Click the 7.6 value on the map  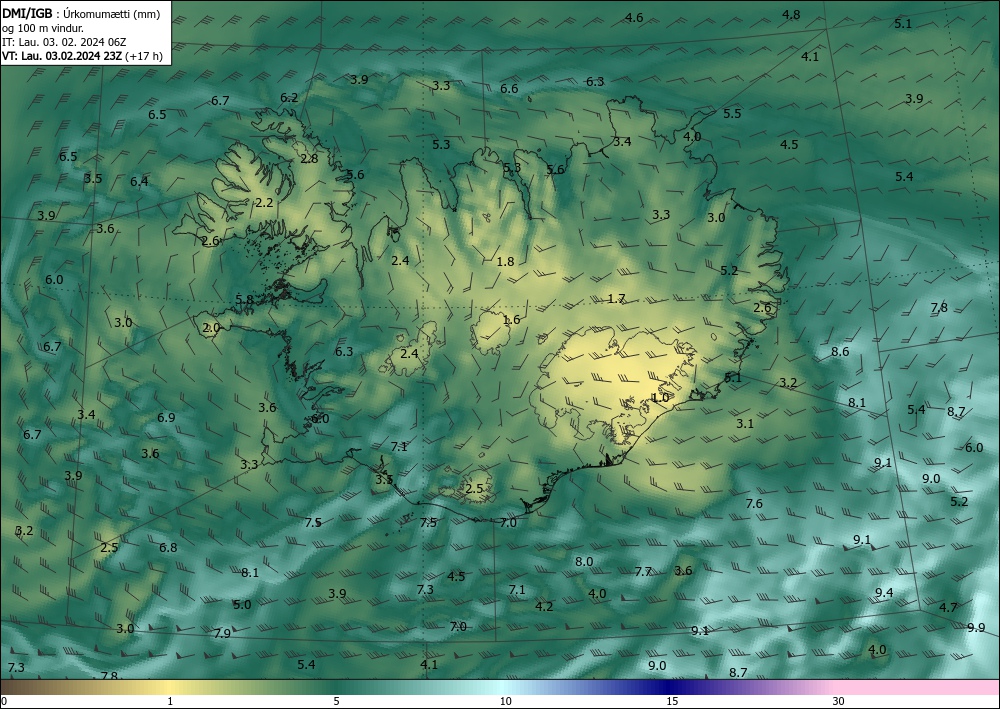754,504
